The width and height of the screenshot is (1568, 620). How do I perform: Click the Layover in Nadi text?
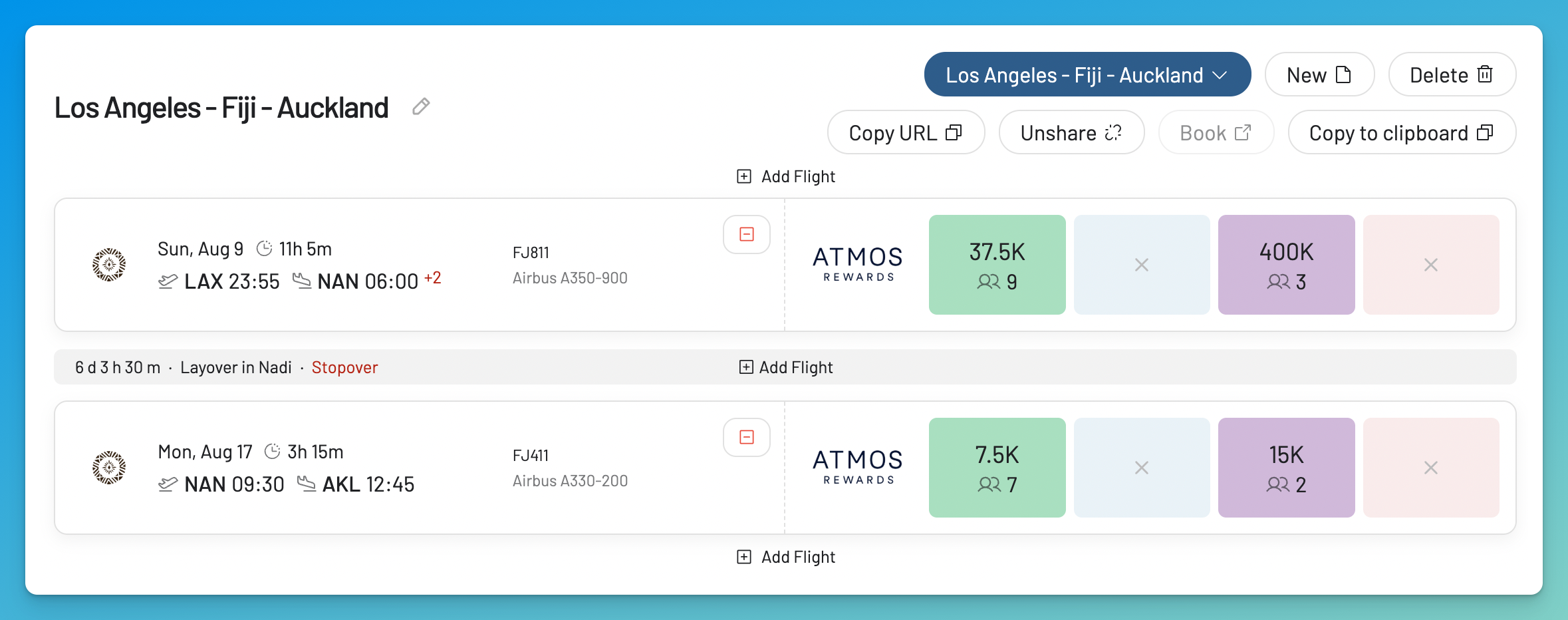click(236, 367)
